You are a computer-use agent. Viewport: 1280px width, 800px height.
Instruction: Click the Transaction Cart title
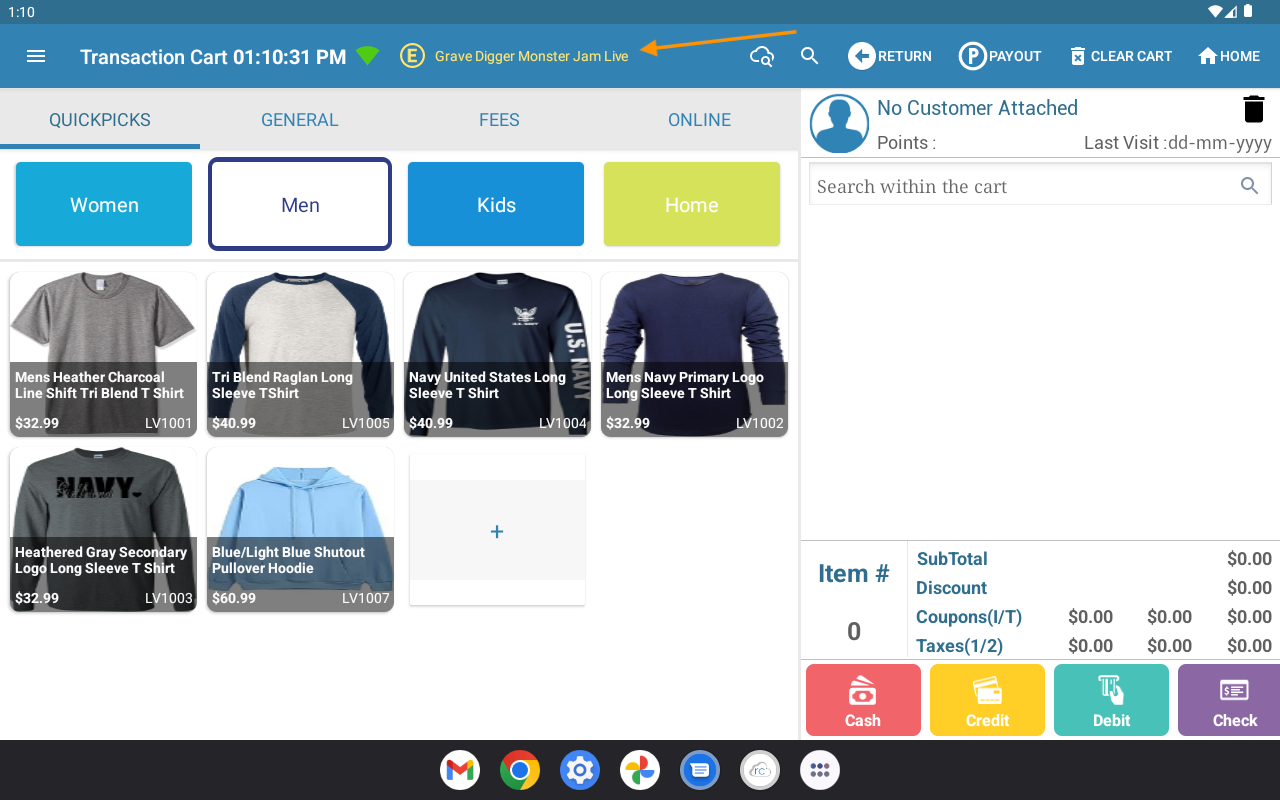(213, 57)
